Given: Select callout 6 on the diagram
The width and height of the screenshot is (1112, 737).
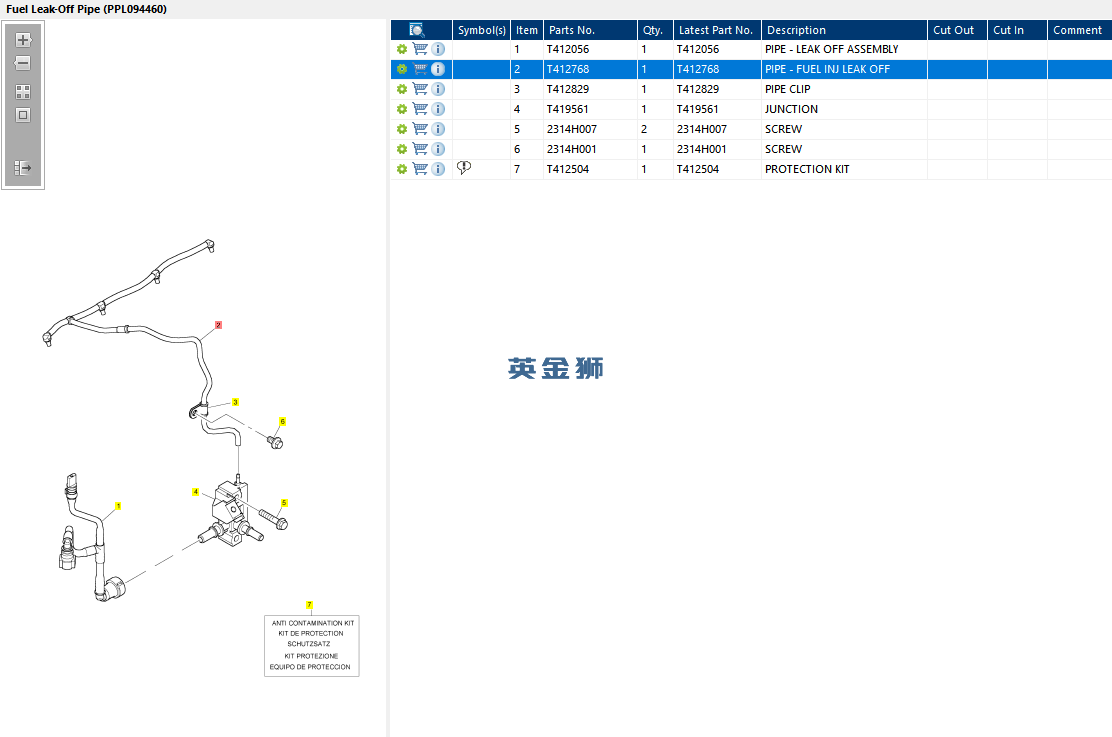Looking at the screenshot, I should (x=282, y=421).
